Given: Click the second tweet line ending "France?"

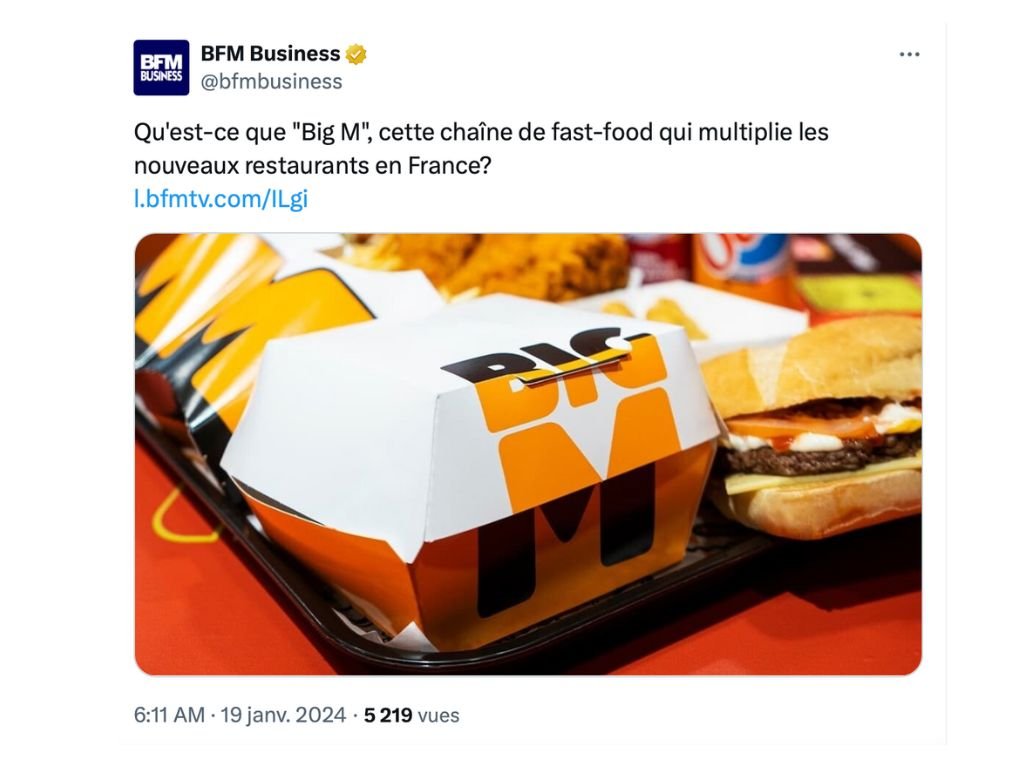Looking at the screenshot, I should (312, 166).
